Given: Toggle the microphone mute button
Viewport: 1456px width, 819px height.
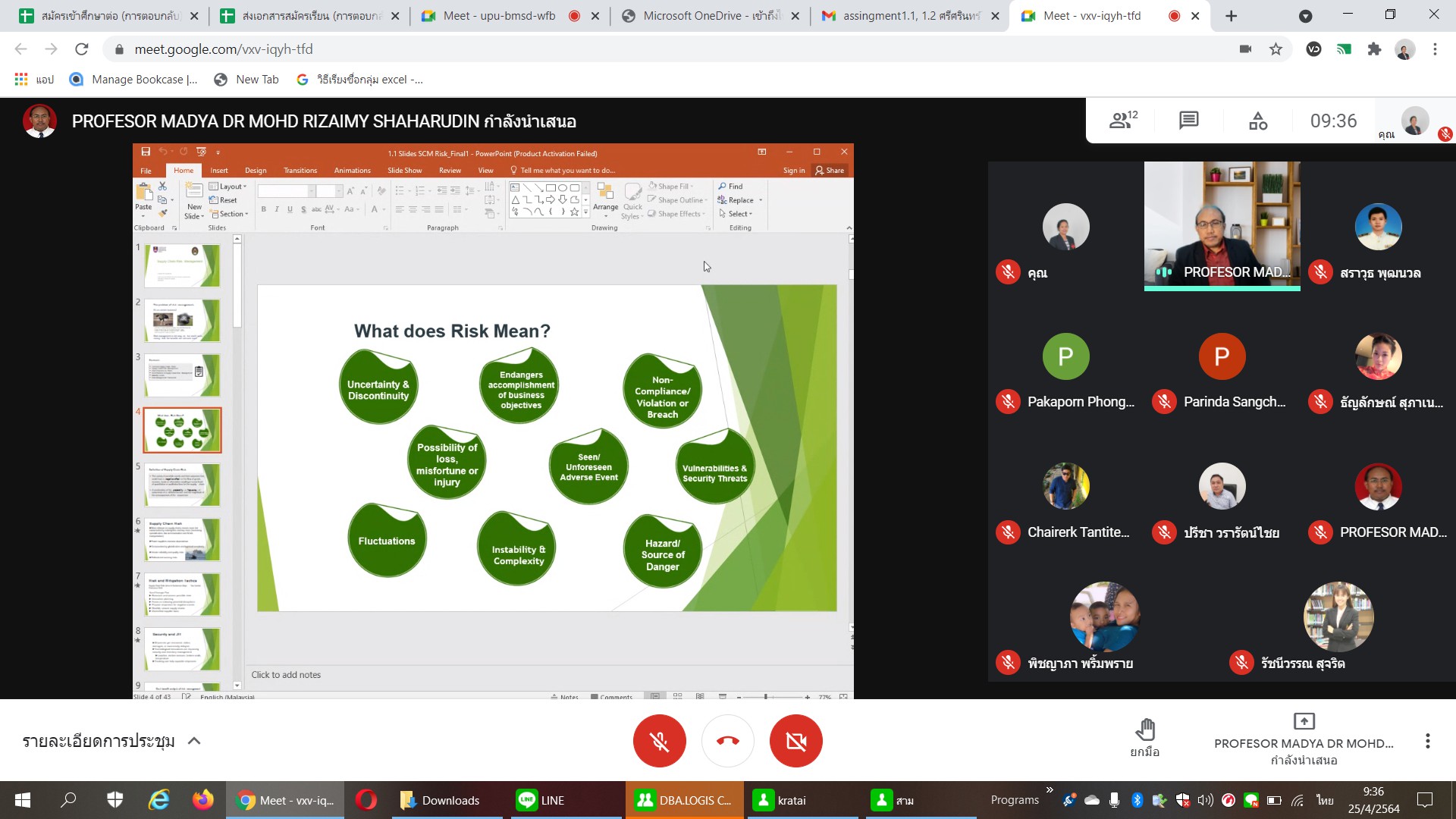Looking at the screenshot, I should coord(659,741).
